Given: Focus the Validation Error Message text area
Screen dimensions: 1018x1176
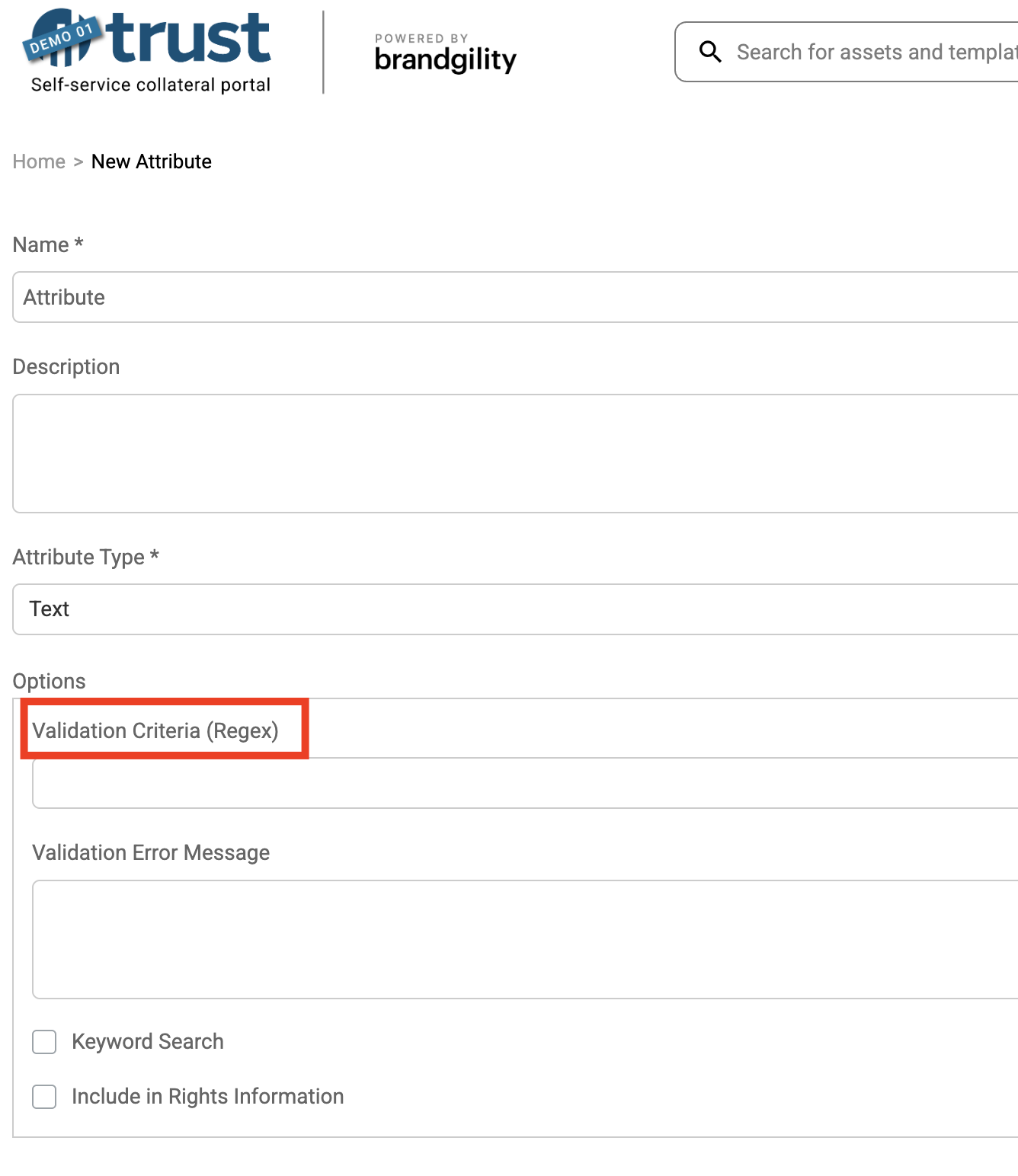Looking at the screenshot, I should [x=524, y=939].
